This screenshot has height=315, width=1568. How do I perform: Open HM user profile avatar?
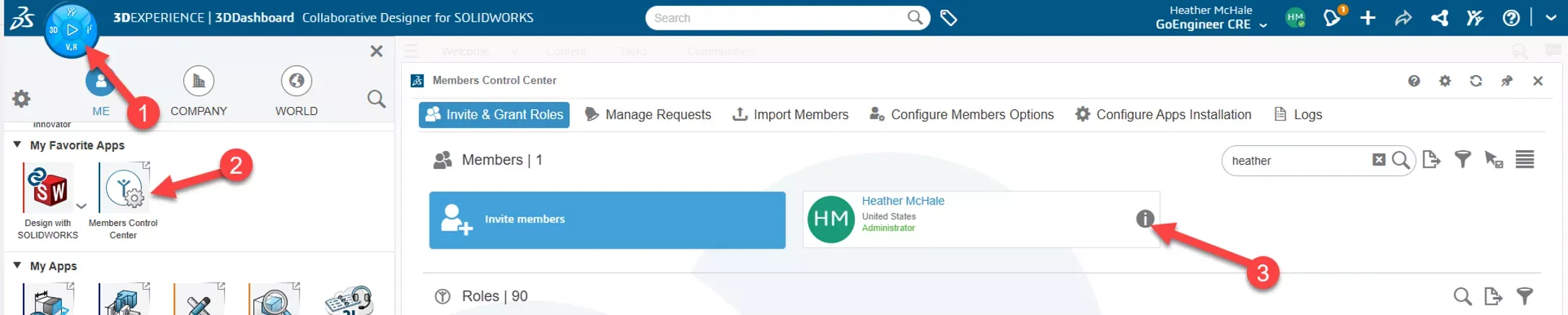pyautogui.click(x=1296, y=18)
